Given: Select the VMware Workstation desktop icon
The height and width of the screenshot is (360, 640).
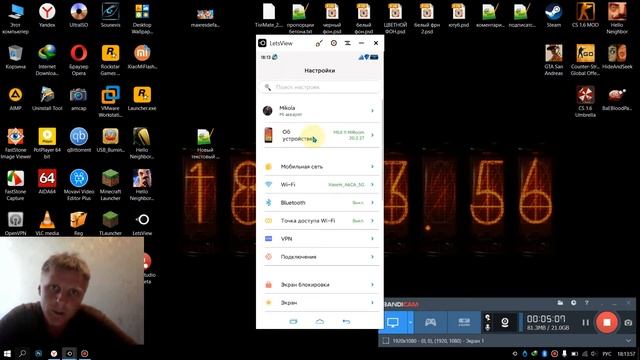Looking at the screenshot, I should click(x=110, y=102).
